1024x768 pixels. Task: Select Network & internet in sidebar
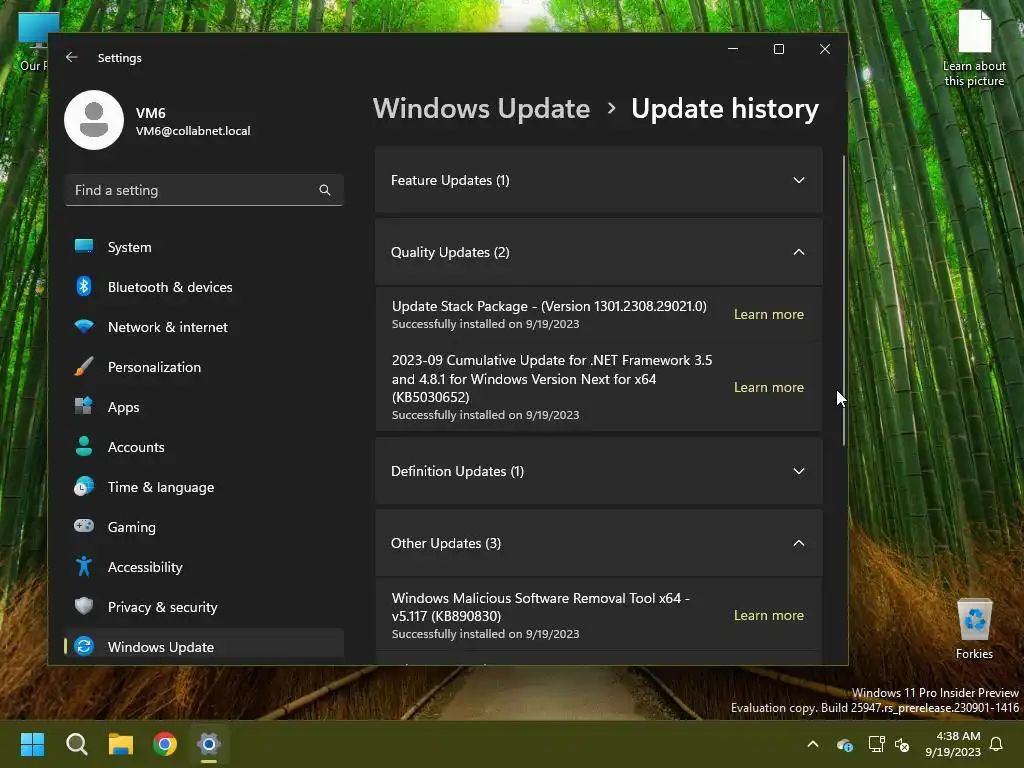168,327
